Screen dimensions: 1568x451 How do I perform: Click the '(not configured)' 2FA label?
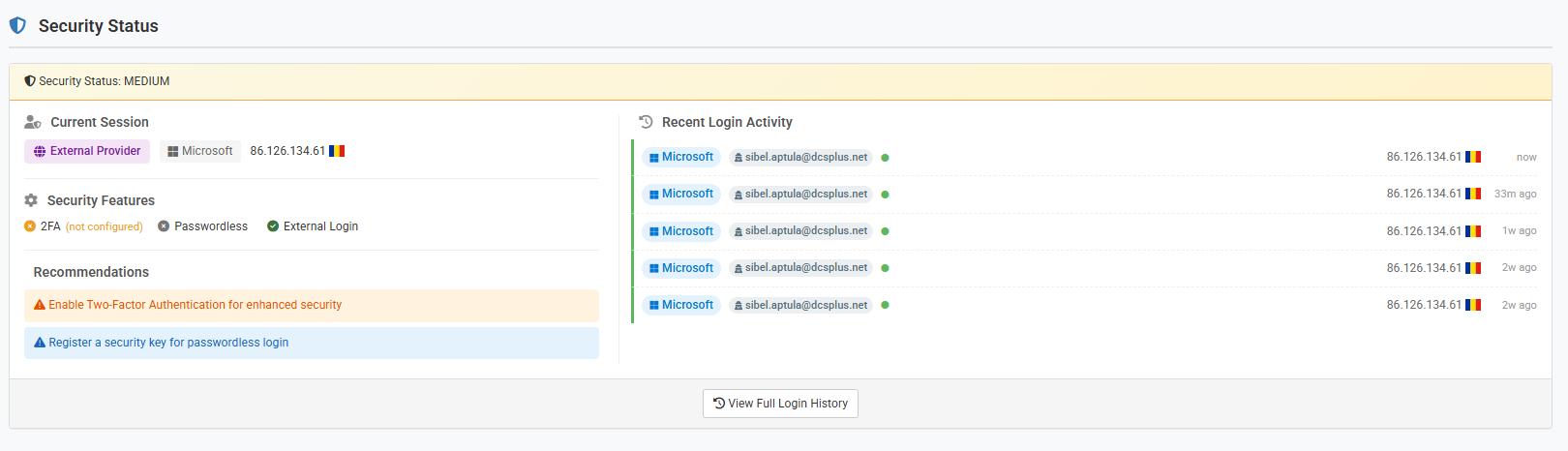tap(104, 226)
